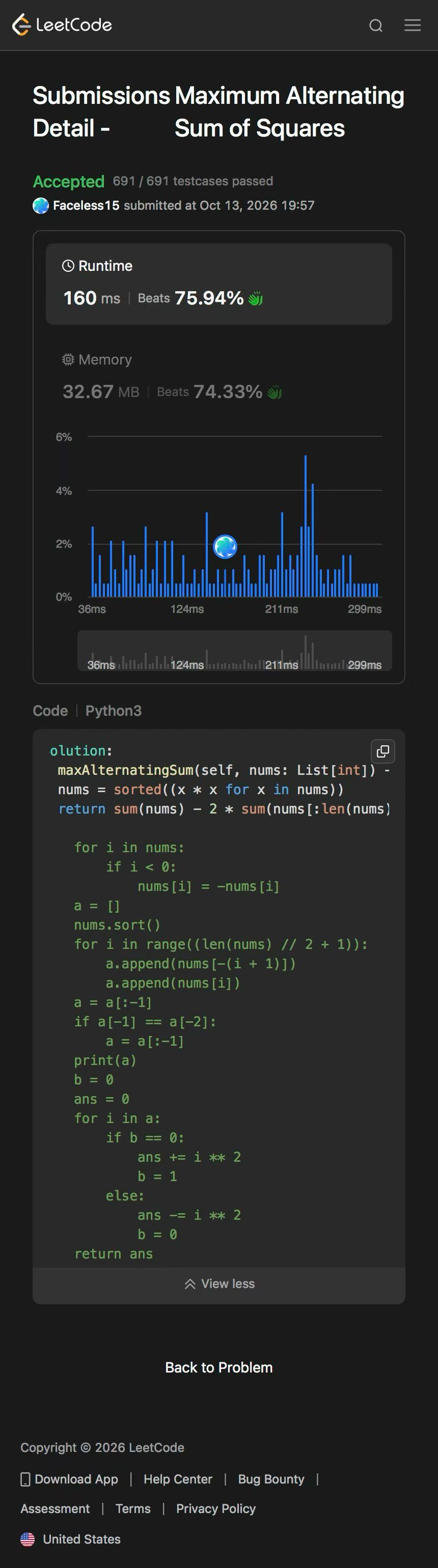The width and height of the screenshot is (438, 1568).
Task: Click the LeetCode logo
Action: point(62,25)
